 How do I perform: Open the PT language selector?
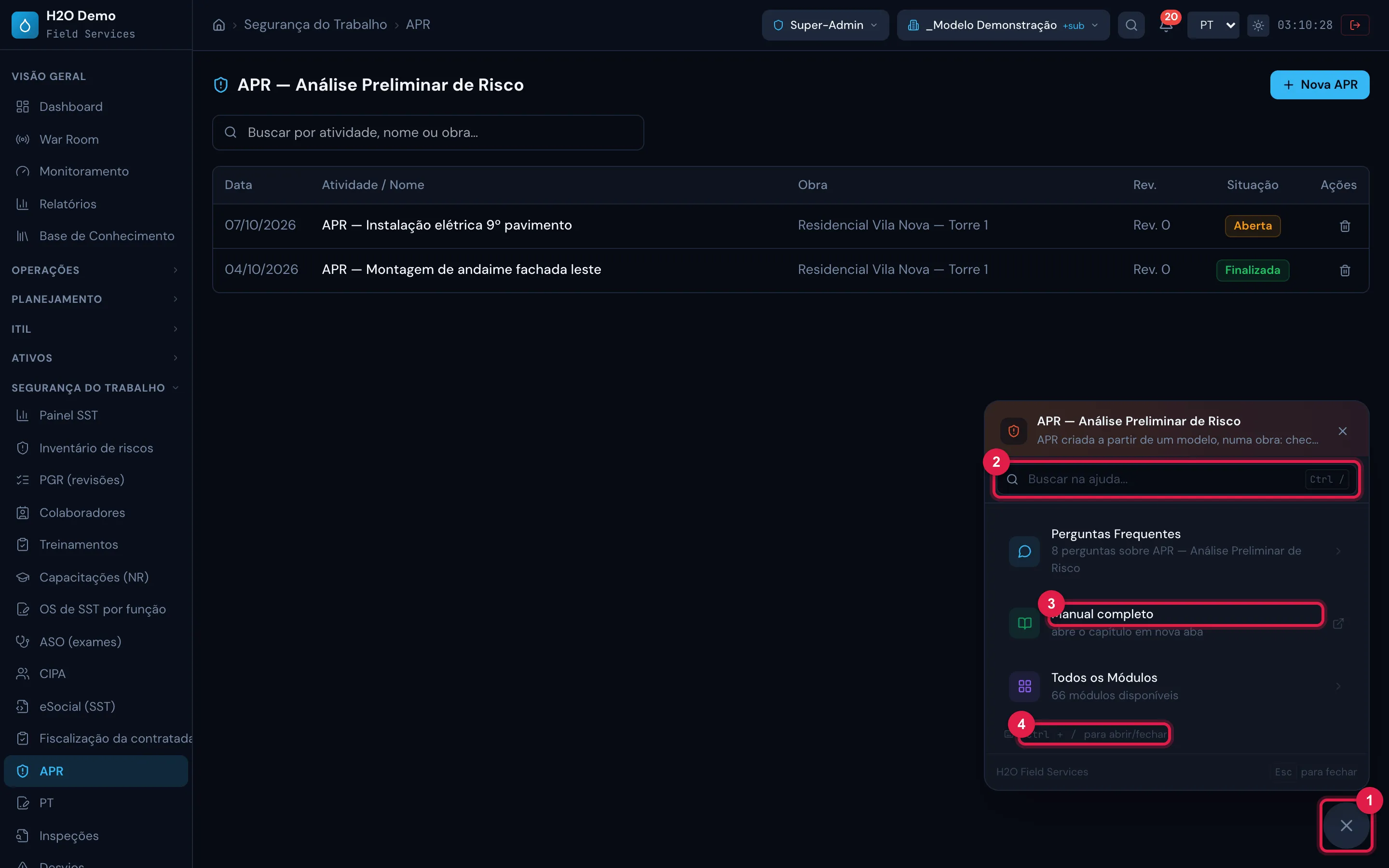tap(1213, 25)
